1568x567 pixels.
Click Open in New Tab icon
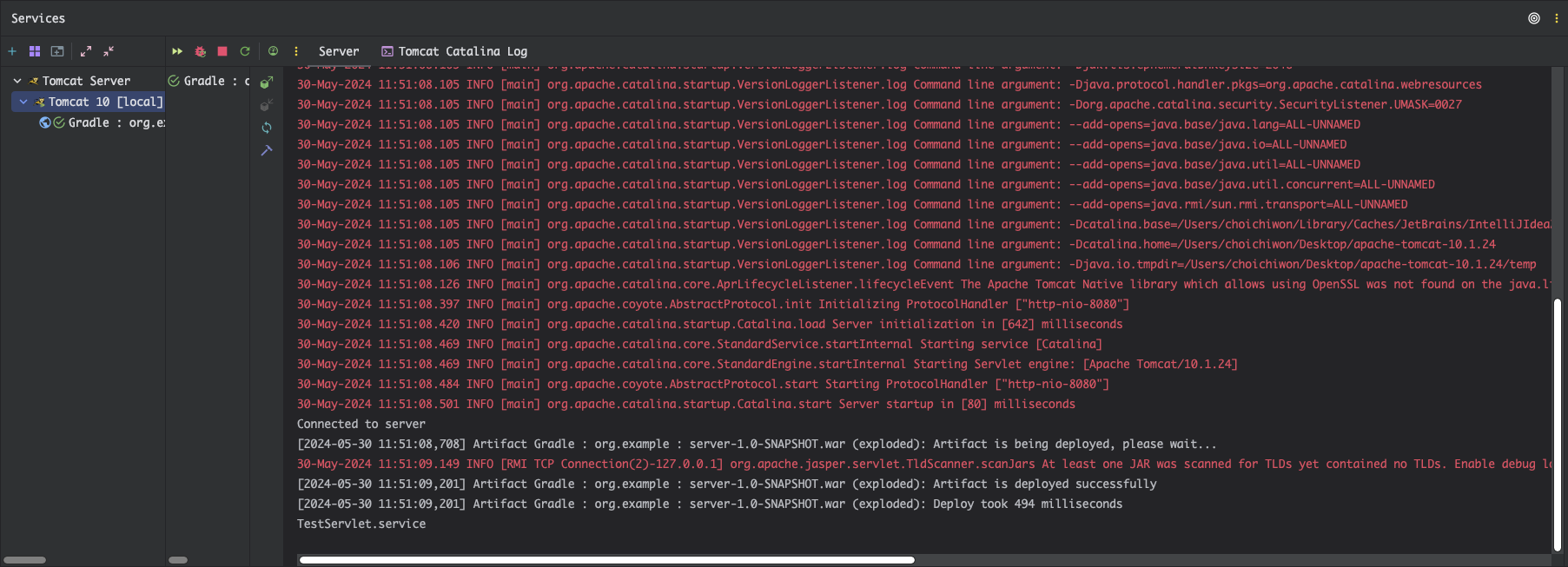click(57, 51)
